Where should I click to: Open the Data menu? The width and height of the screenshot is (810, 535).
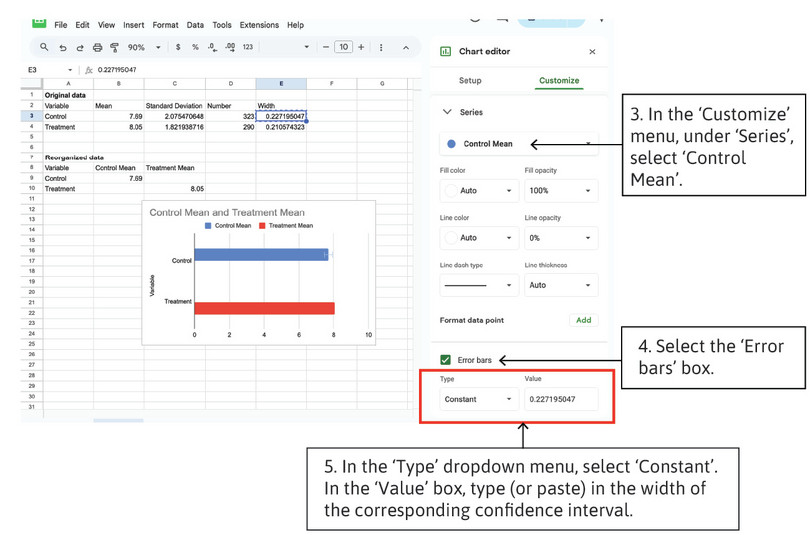coord(195,25)
